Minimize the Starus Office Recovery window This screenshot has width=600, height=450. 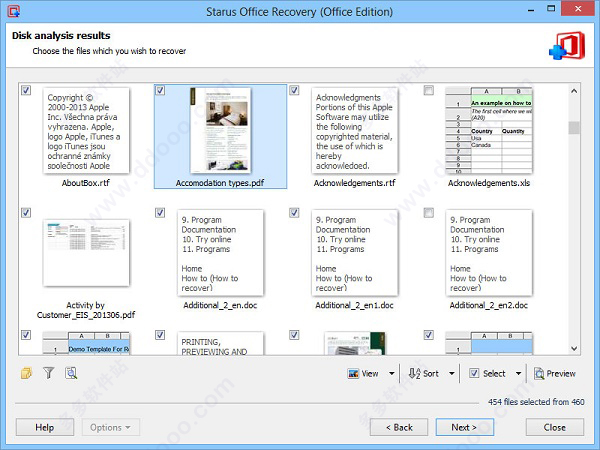tap(531, 10)
